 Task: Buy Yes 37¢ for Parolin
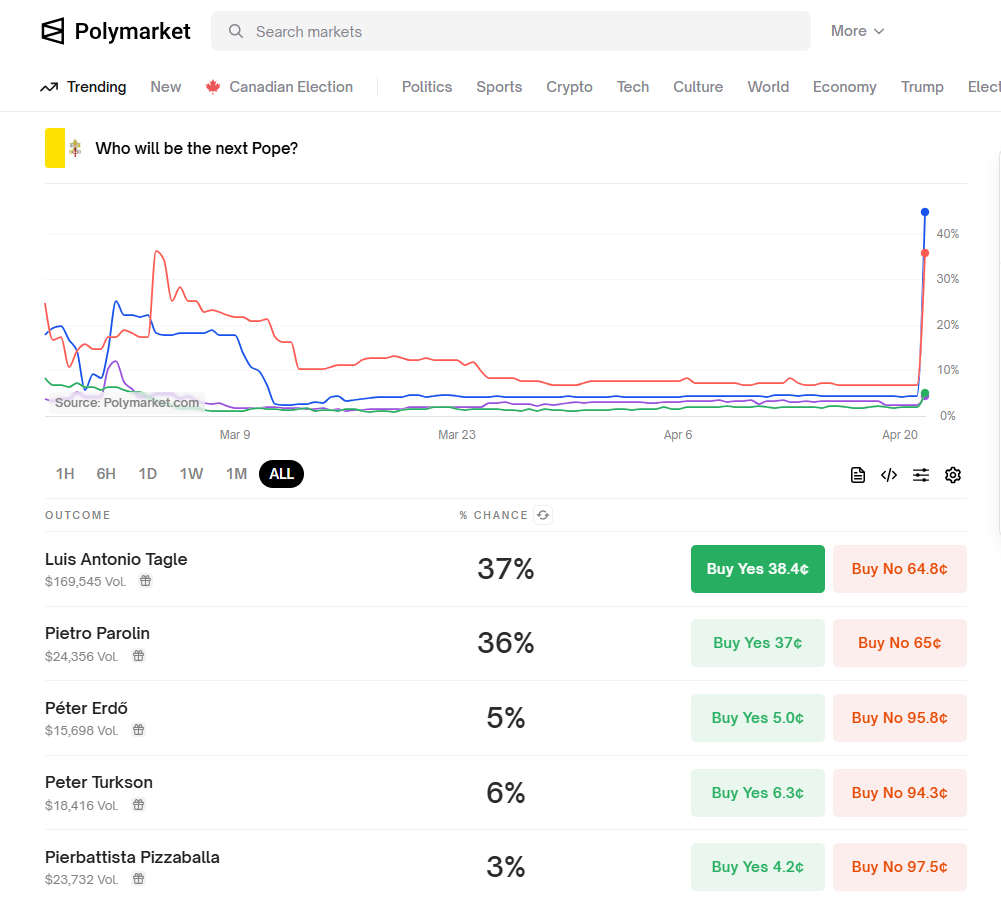(758, 643)
